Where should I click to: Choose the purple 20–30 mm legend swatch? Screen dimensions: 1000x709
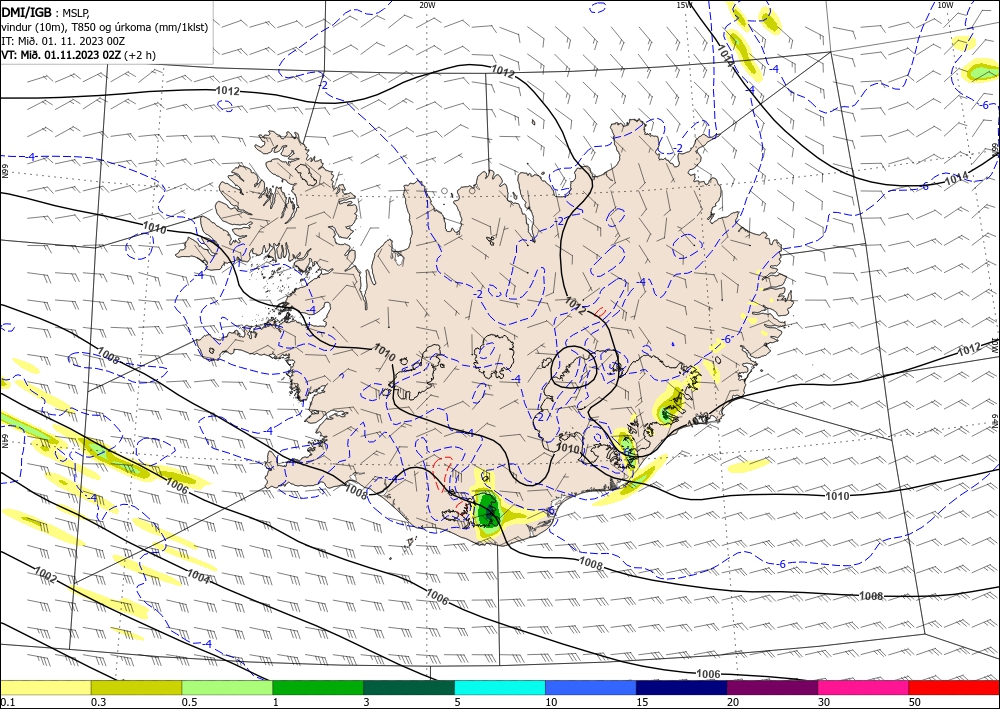point(772,687)
